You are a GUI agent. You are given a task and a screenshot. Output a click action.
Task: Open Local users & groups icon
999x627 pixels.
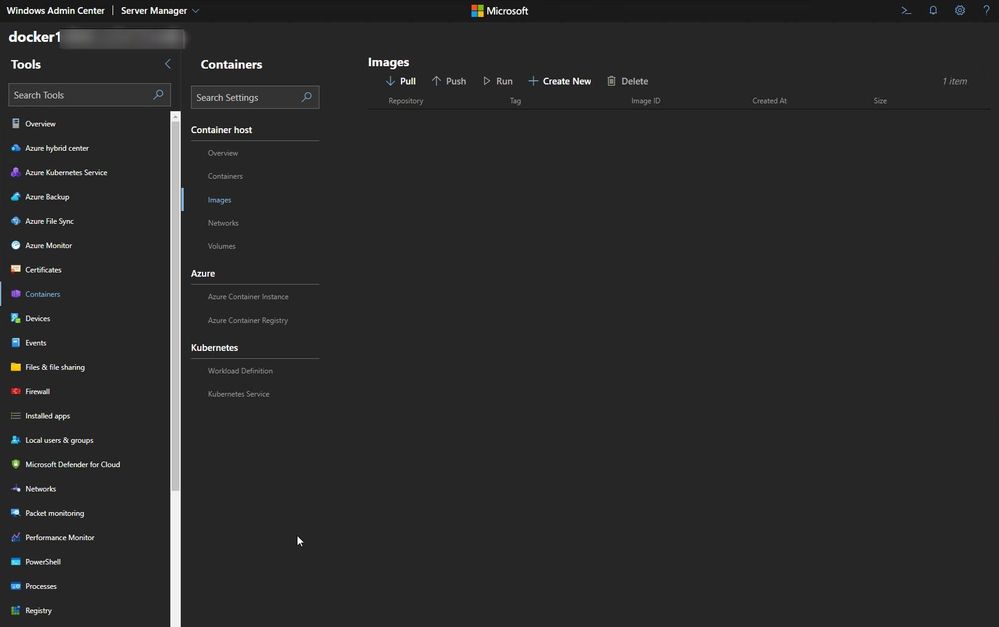click(16, 440)
